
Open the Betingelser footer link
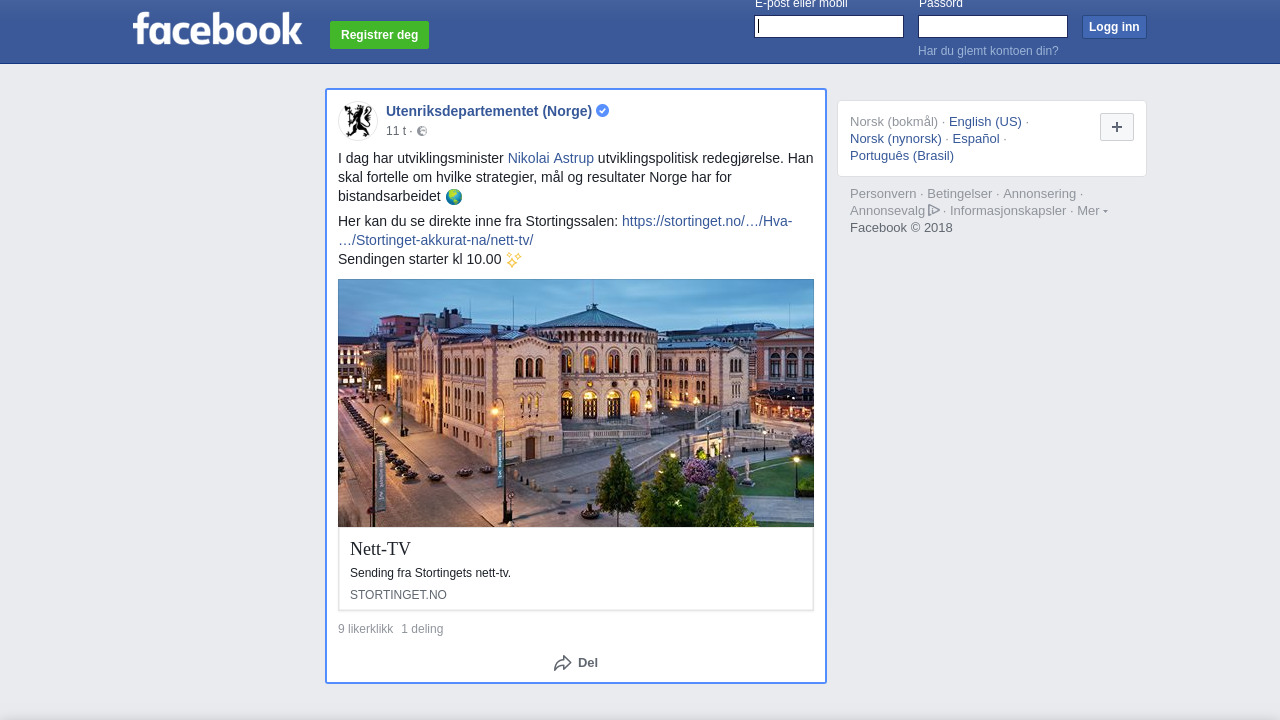click(960, 194)
